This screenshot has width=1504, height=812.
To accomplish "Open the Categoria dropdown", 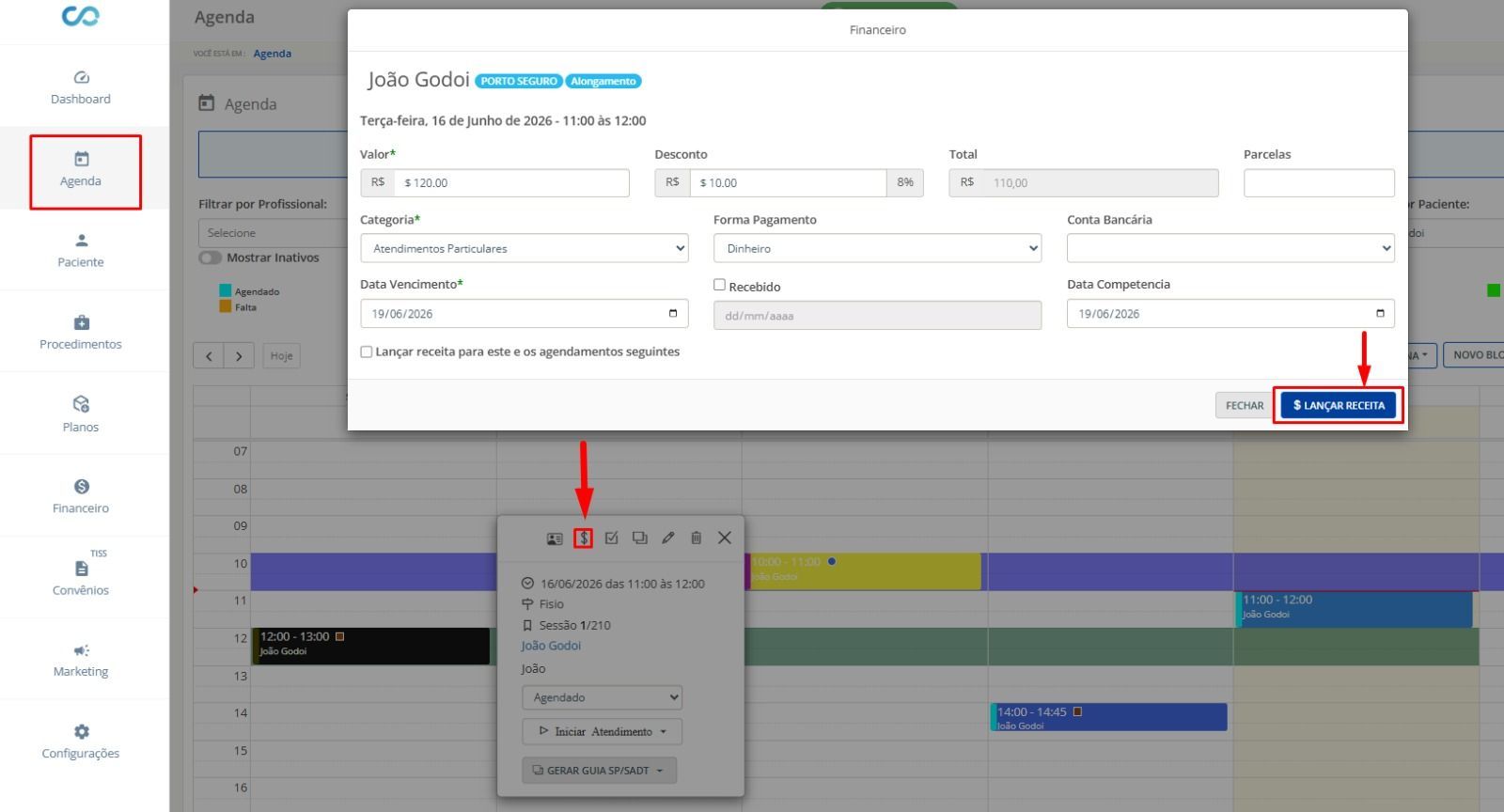I will click(525, 248).
